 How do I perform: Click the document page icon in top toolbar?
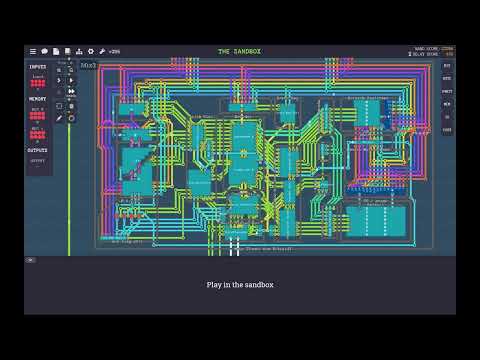point(56,51)
